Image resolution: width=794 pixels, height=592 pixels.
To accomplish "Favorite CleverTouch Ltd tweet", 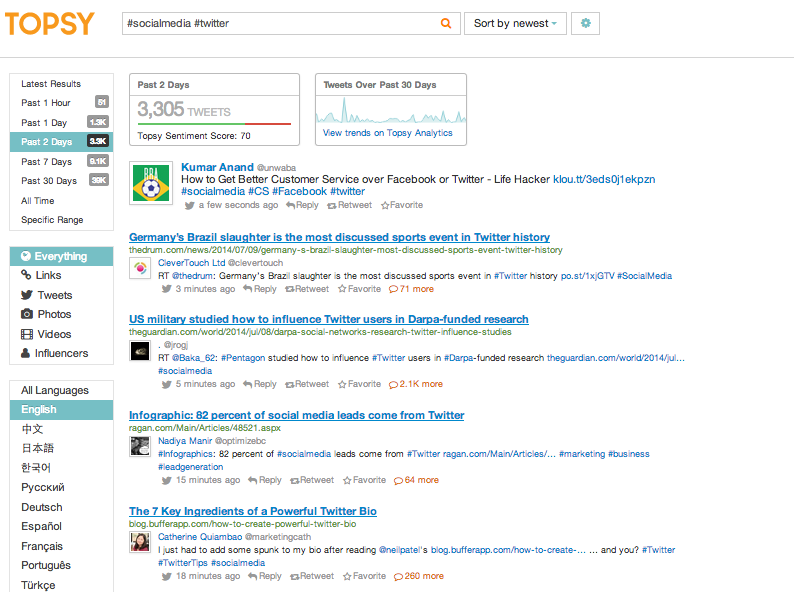I will [360, 289].
